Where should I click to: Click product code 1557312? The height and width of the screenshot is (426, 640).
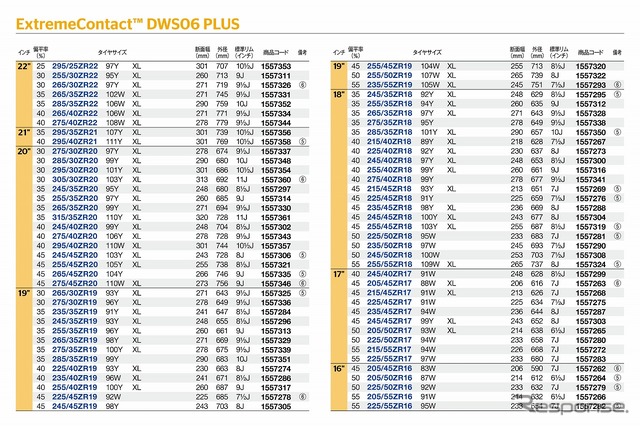[x=591, y=104]
